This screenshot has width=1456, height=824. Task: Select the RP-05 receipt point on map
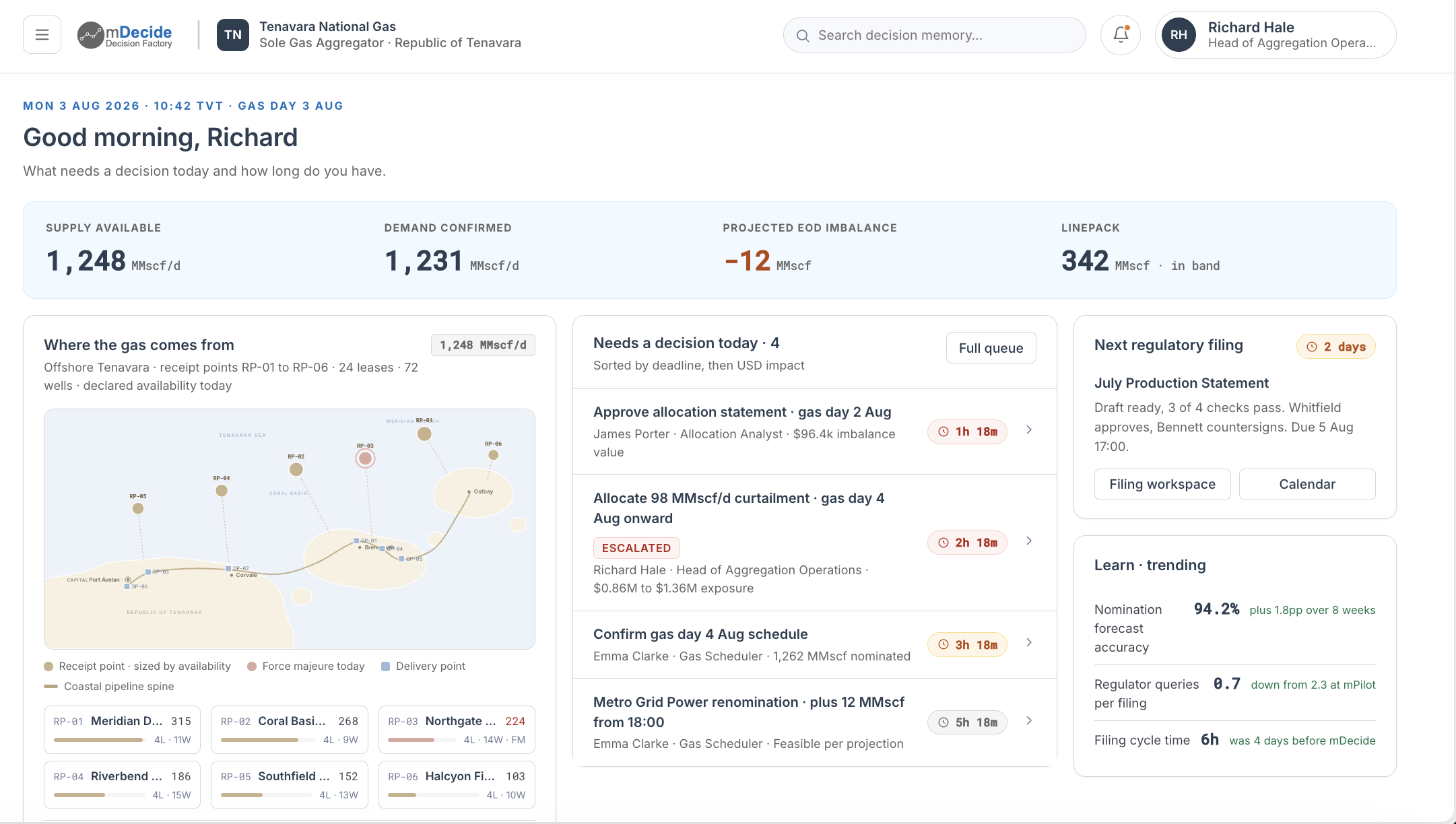tap(138, 508)
